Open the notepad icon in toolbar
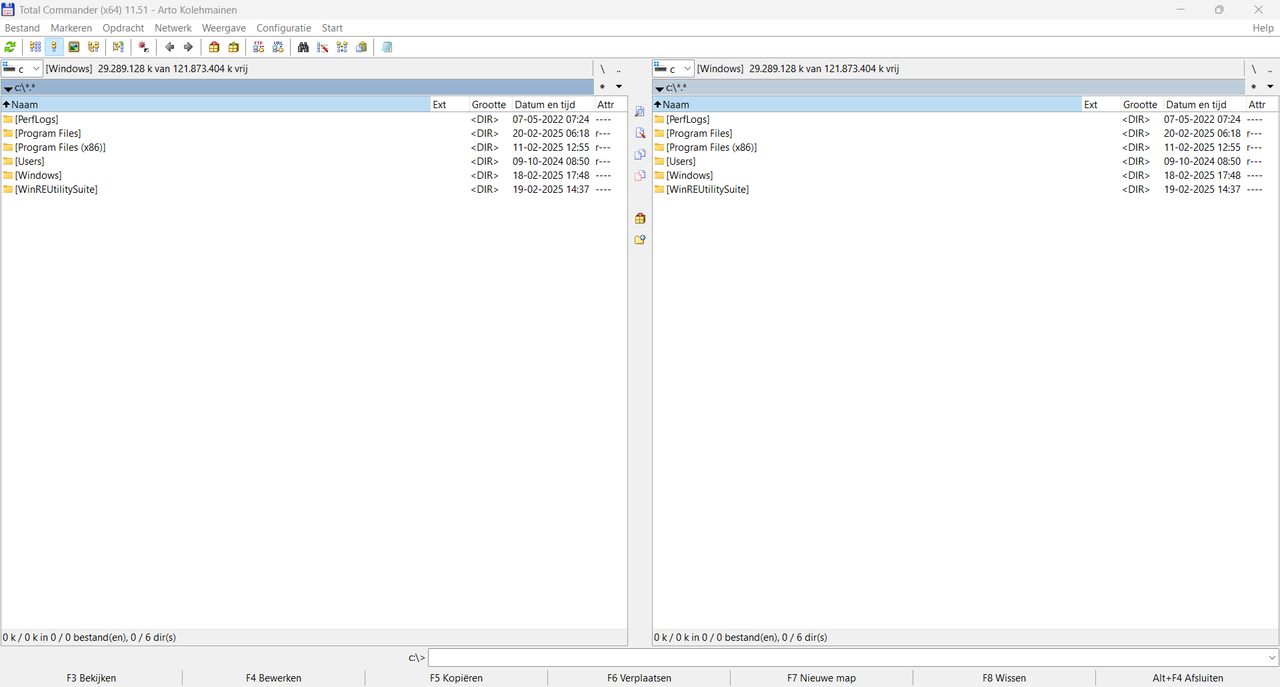 (387, 47)
